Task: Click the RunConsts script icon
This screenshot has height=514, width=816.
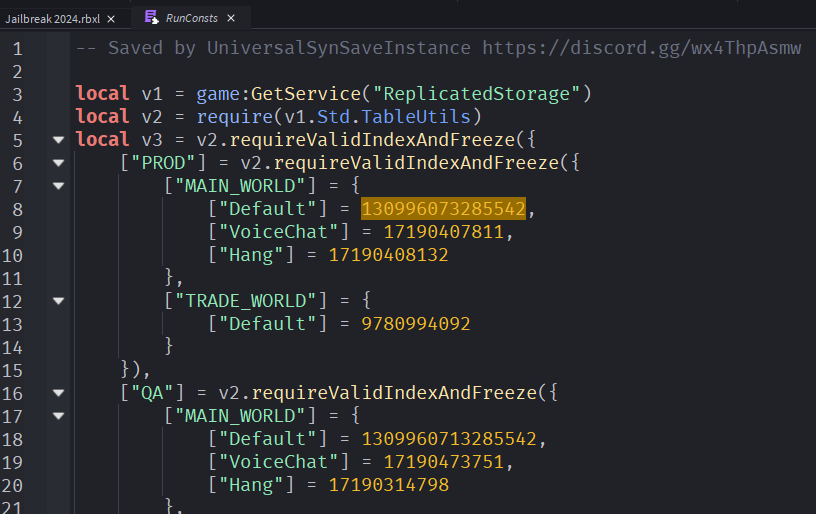Action: point(151,18)
